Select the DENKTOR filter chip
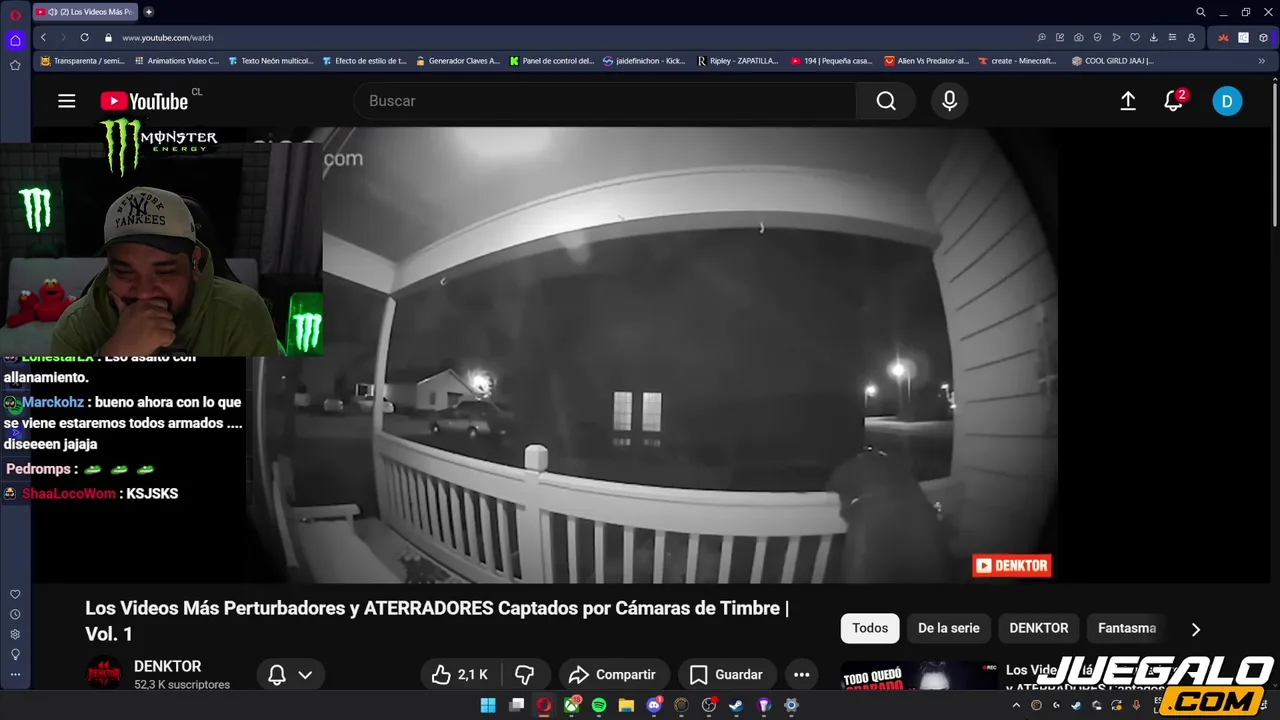Viewport: 1280px width, 720px height. (x=1039, y=628)
